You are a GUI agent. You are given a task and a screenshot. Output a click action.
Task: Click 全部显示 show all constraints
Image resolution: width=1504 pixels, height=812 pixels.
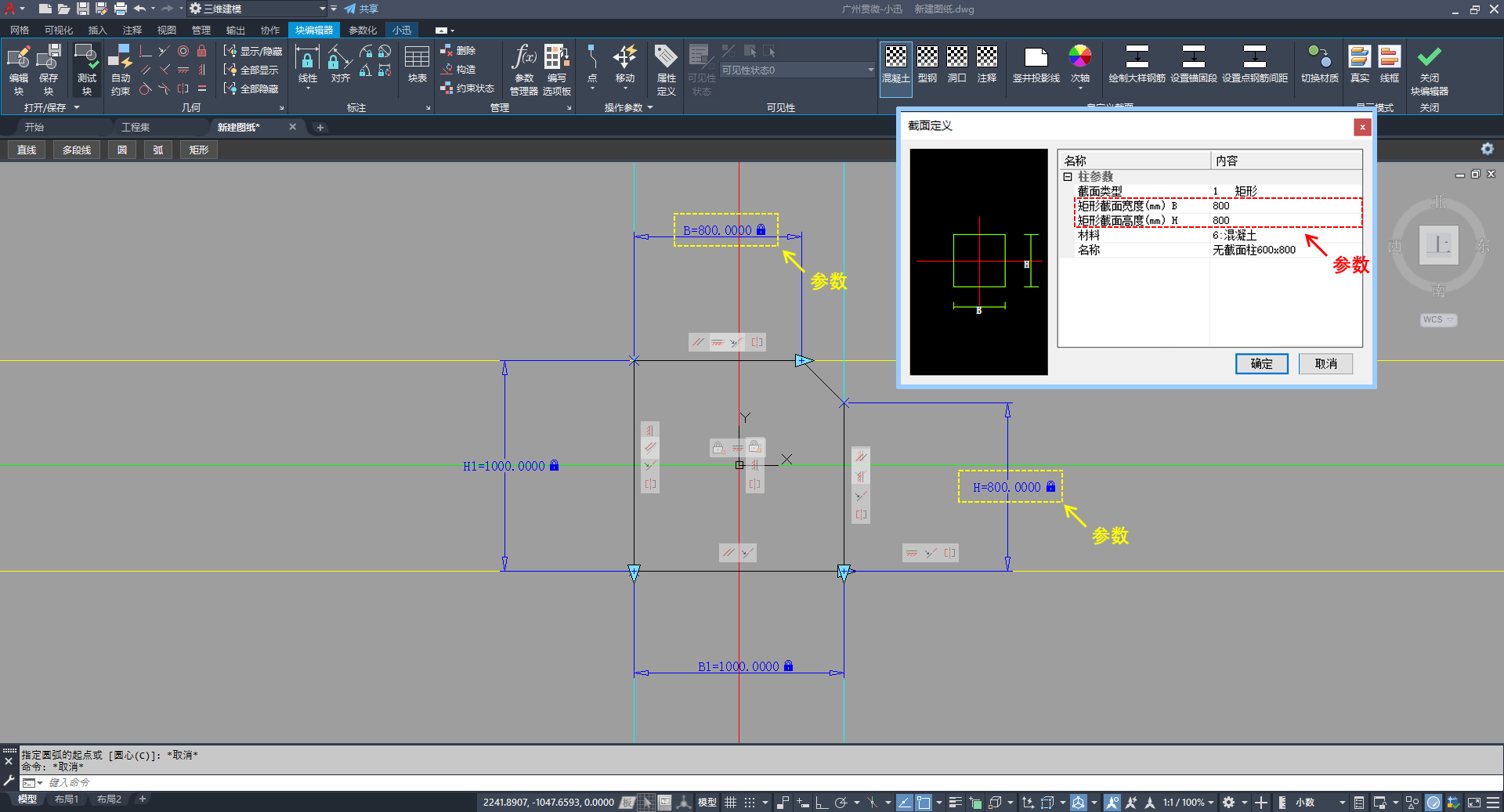point(251,70)
